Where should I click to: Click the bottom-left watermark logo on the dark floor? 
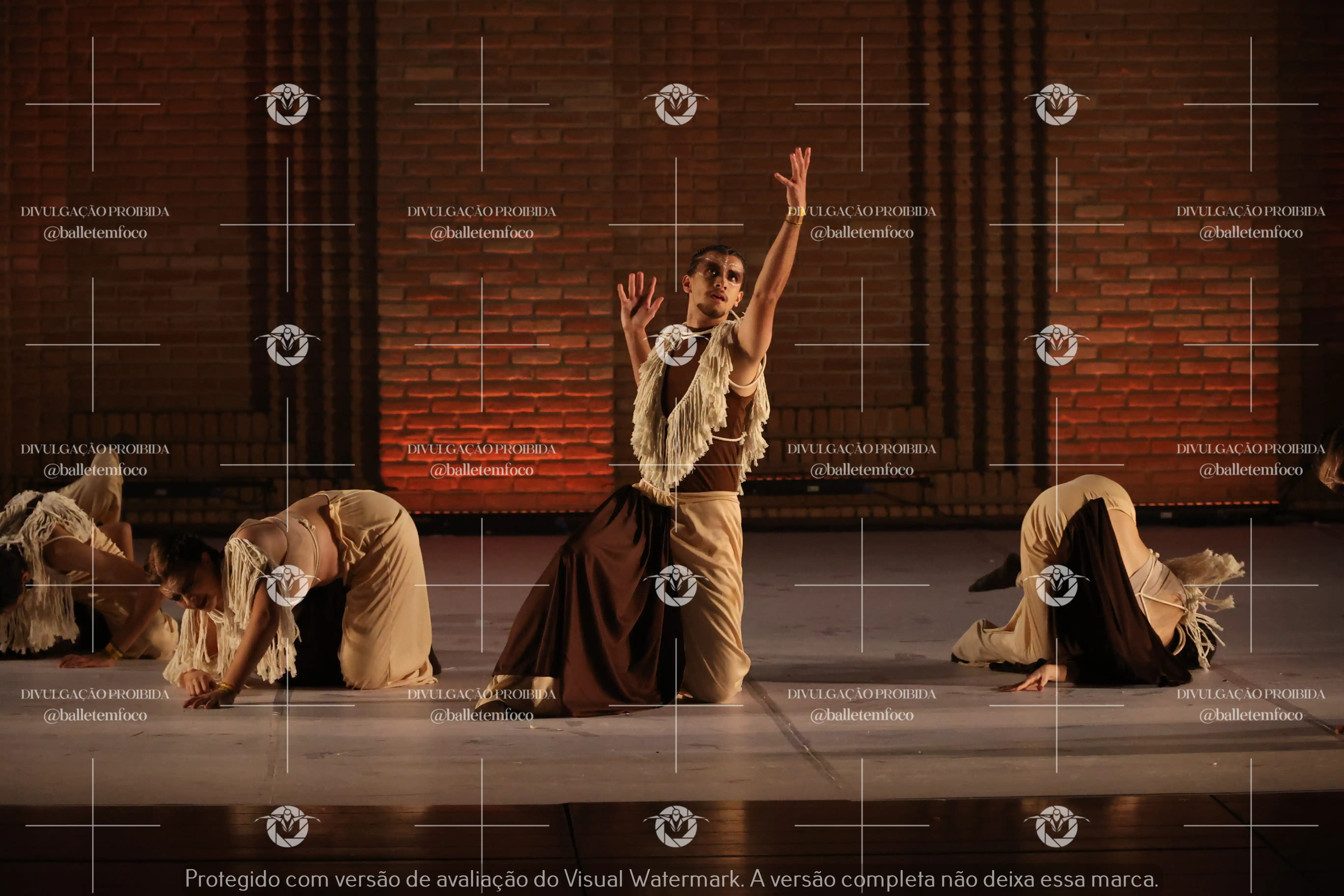point(287,826)
